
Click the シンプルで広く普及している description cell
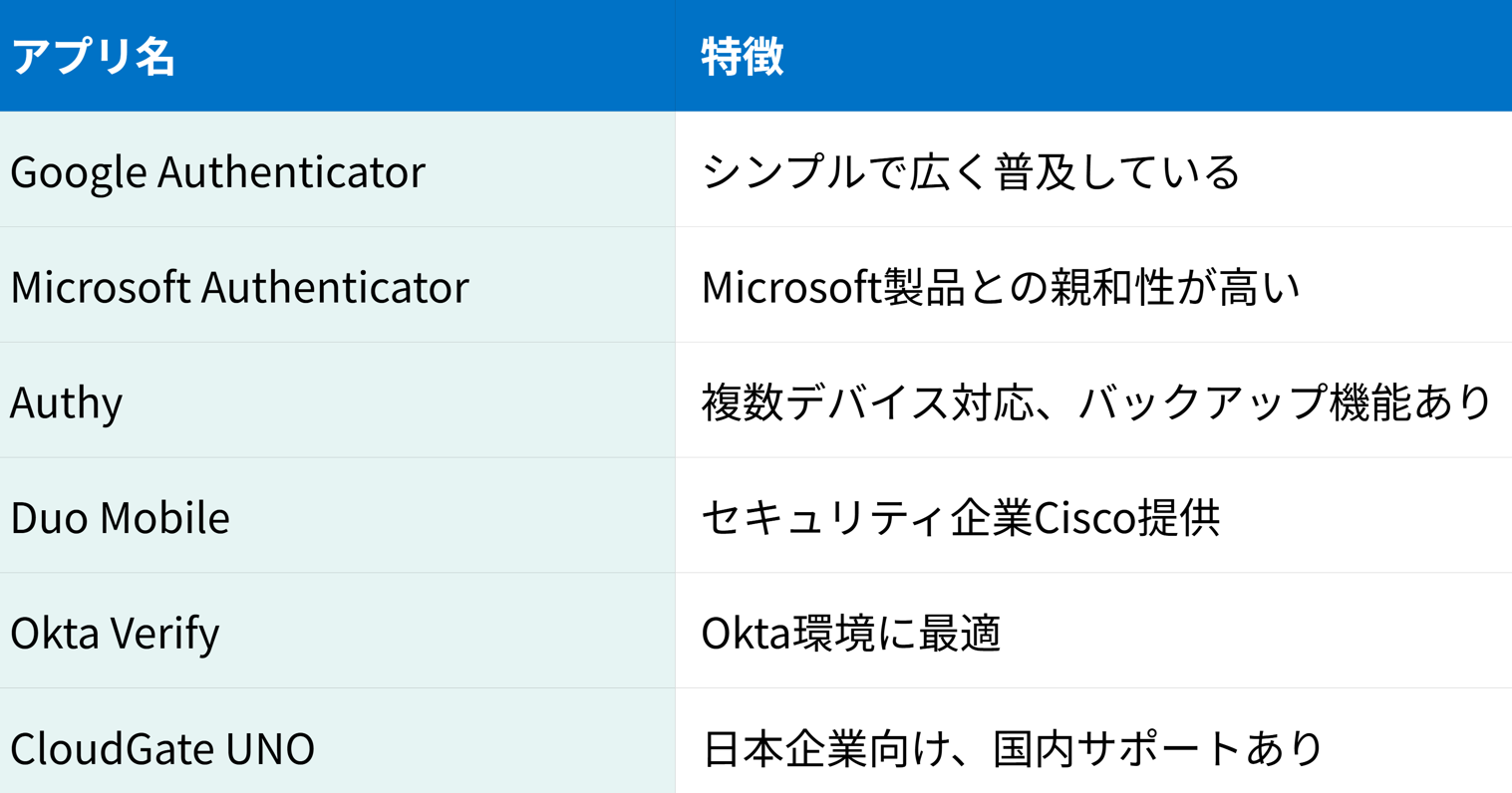[971, 171]
